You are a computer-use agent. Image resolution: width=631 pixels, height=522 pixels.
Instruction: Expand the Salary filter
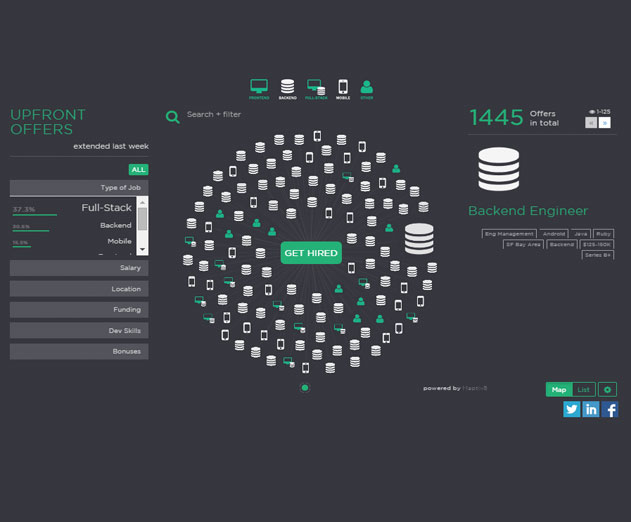coord(79,268)
